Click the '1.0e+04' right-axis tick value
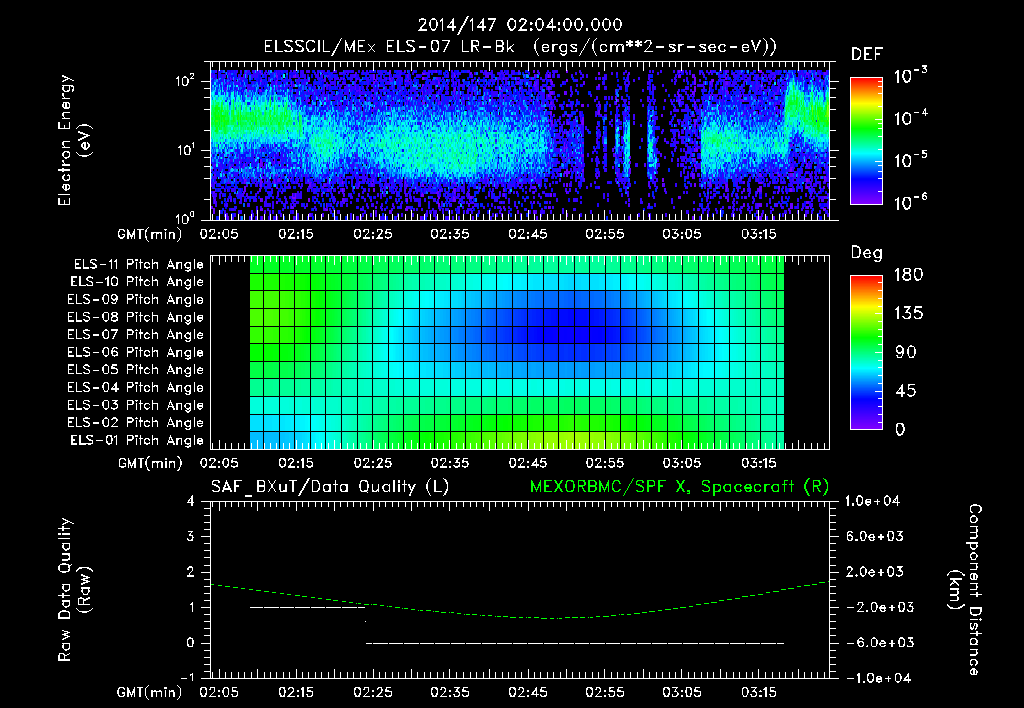 (x=872, y=501)
